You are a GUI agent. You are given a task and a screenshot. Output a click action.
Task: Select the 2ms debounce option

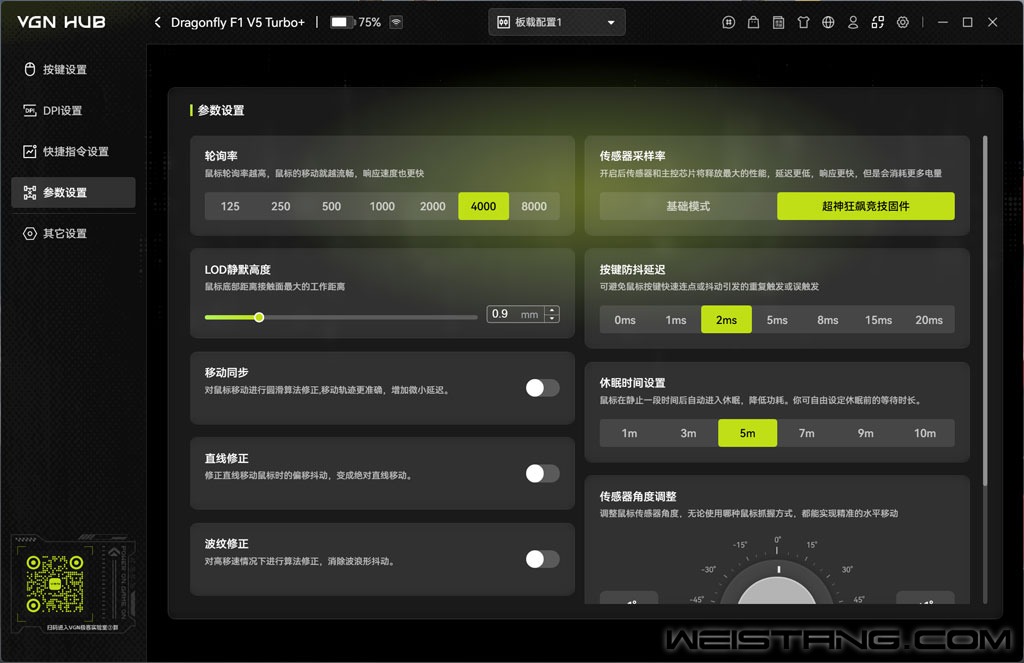(726, 320)
